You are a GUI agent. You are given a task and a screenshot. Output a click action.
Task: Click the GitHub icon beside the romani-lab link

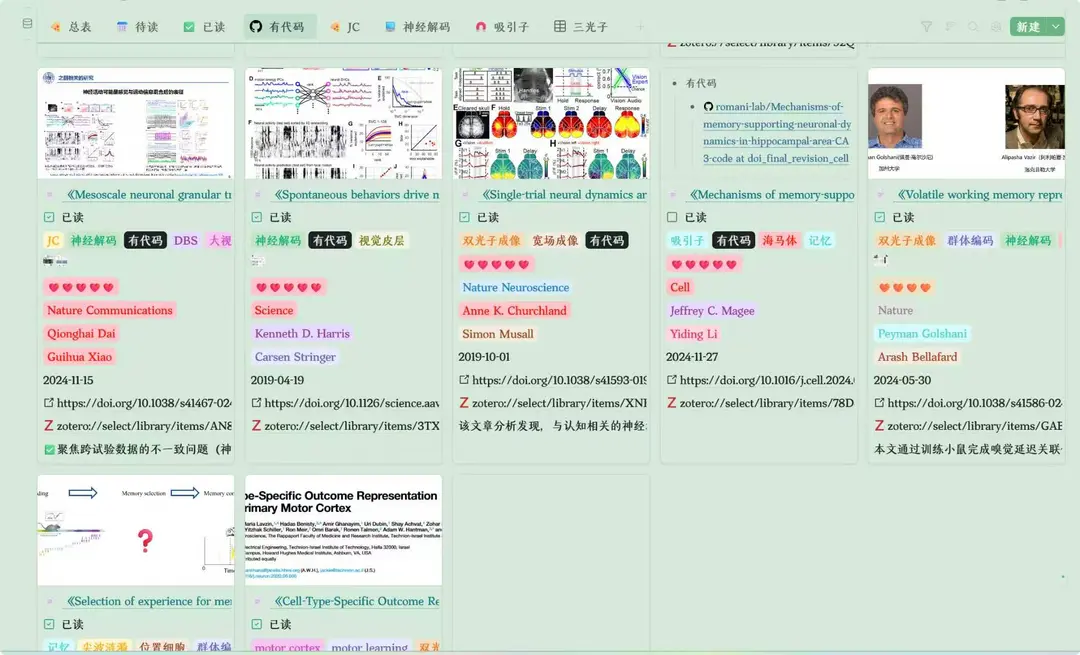point(708,107)
